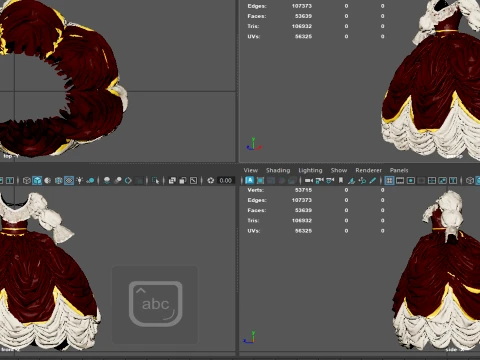Click 'Faces:' label in side viewport
This screenshot has width=480, height=360.
[257, 210]
